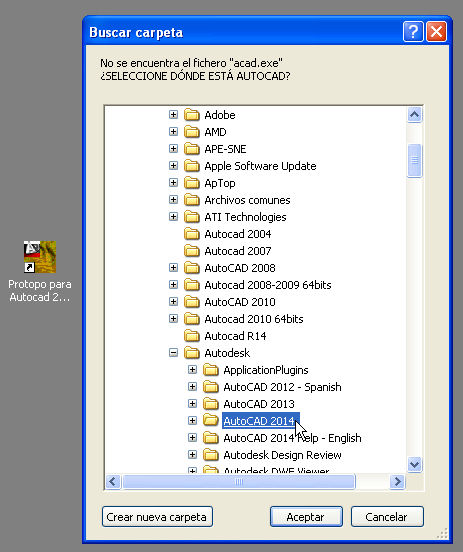This screenshot has height=552, width=463.
Task: Click the ApTop folder icon
Action: 192,183
